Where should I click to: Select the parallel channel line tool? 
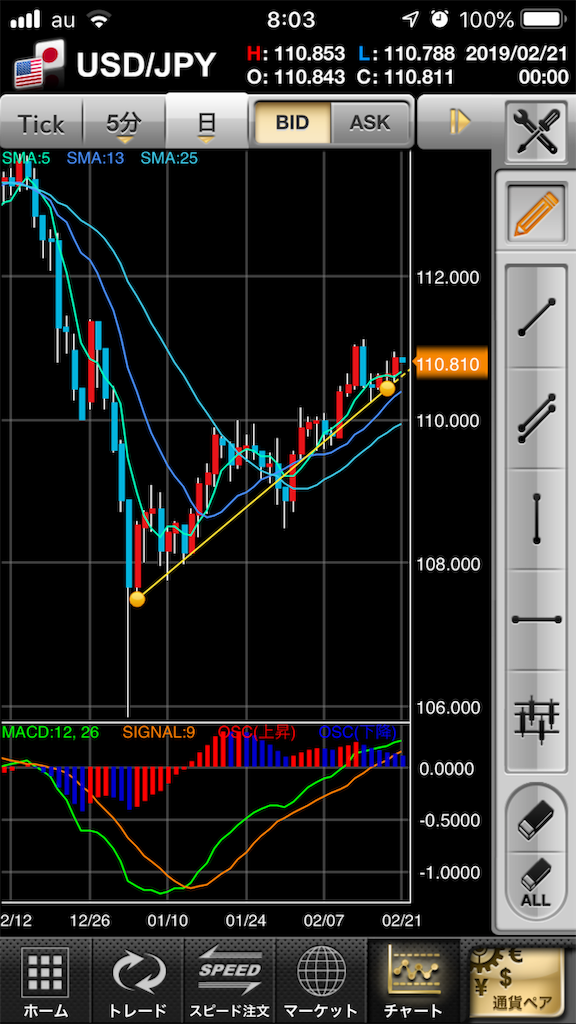[536, 419]
